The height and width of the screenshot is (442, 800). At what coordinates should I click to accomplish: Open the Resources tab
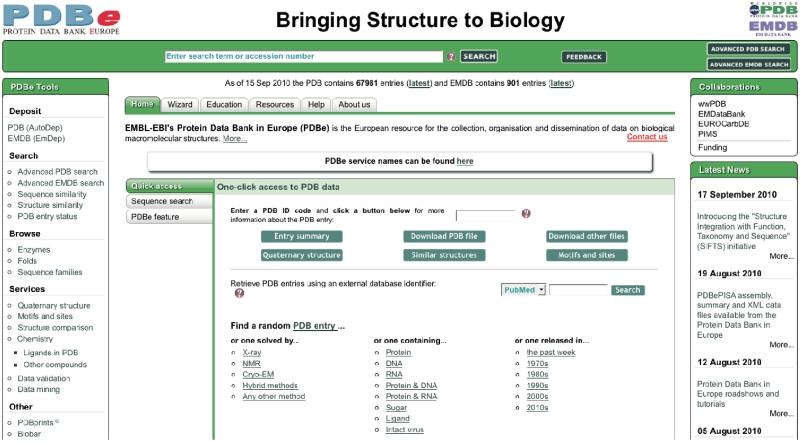click(x=275, y=105)
